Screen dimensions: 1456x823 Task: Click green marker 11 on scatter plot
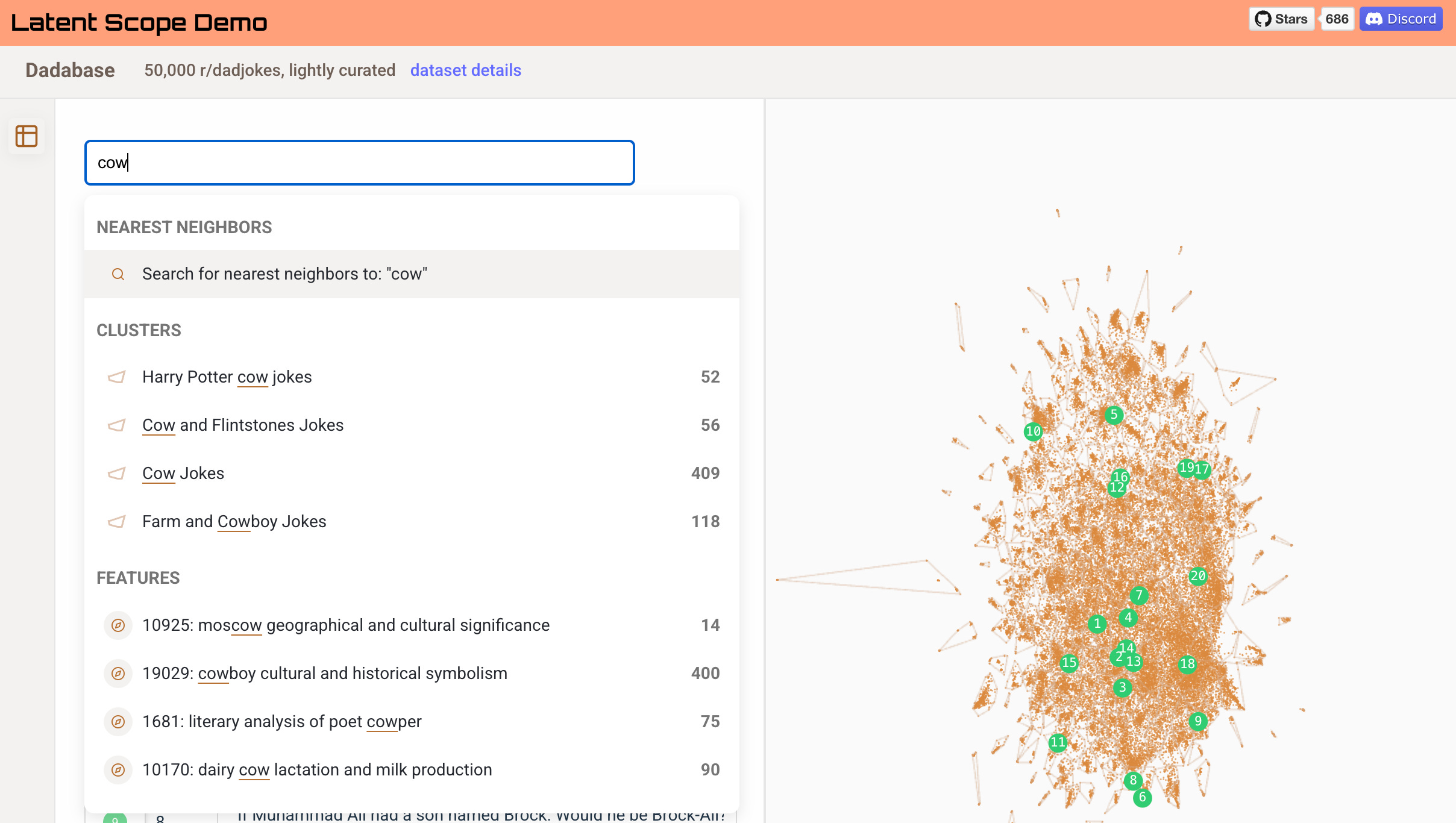(1058, 742)
